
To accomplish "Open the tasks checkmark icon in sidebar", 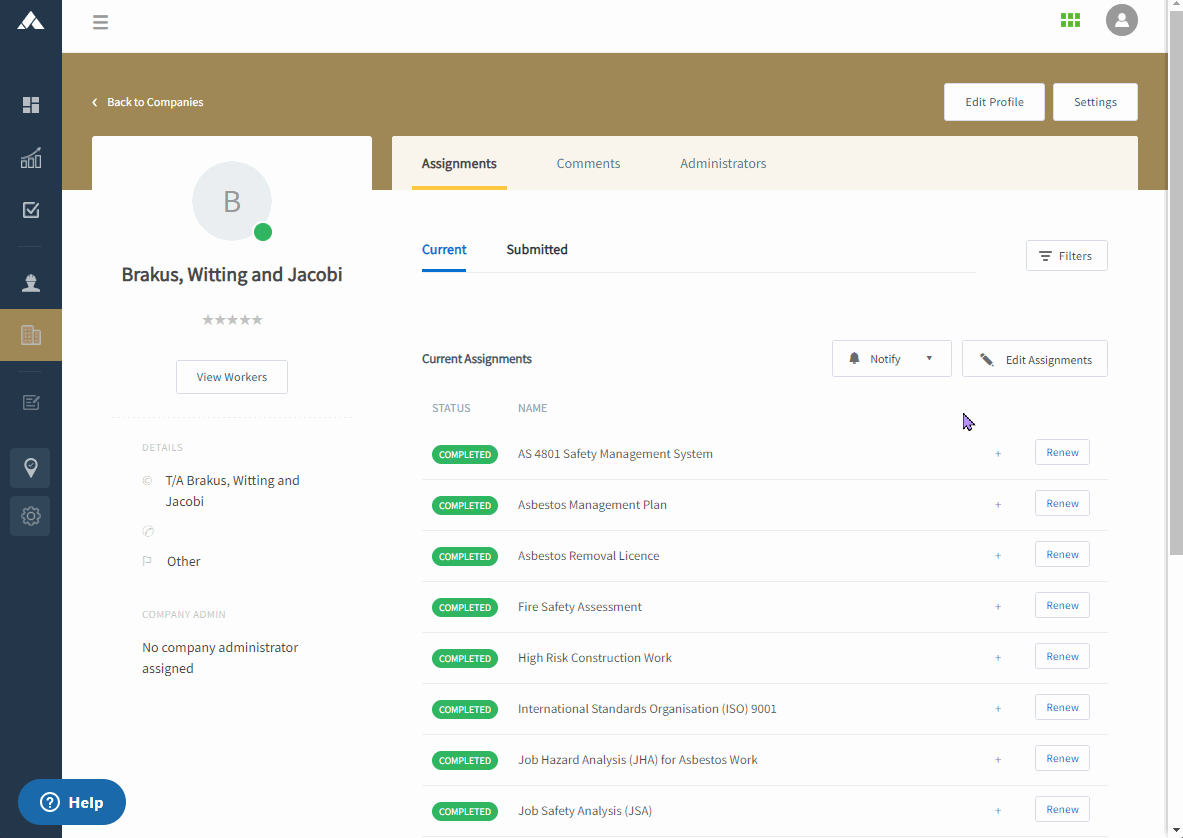I will 30,210.
